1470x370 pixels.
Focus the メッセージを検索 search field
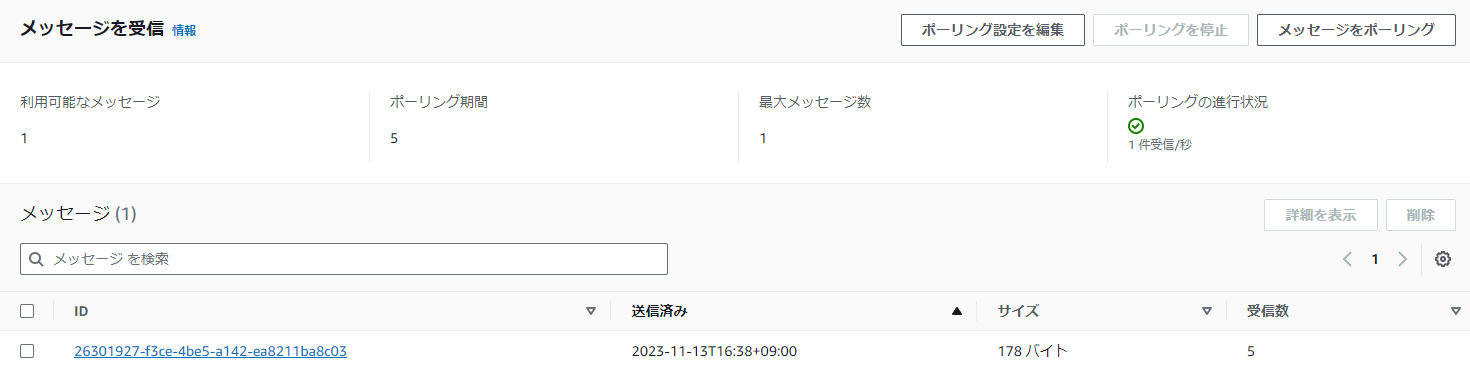[x=344, y=259]
